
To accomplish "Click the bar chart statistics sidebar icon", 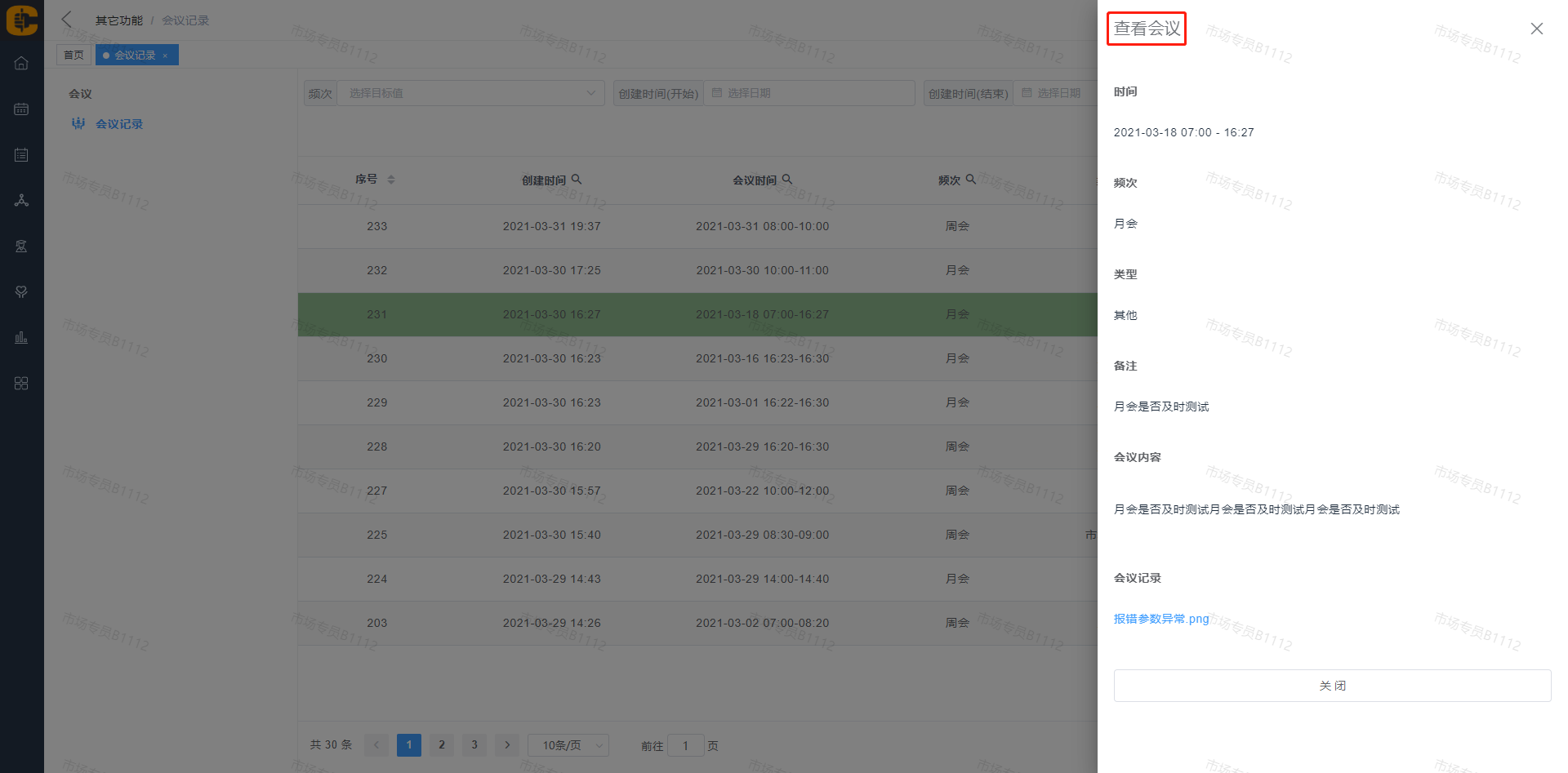I will coord(21,338).
